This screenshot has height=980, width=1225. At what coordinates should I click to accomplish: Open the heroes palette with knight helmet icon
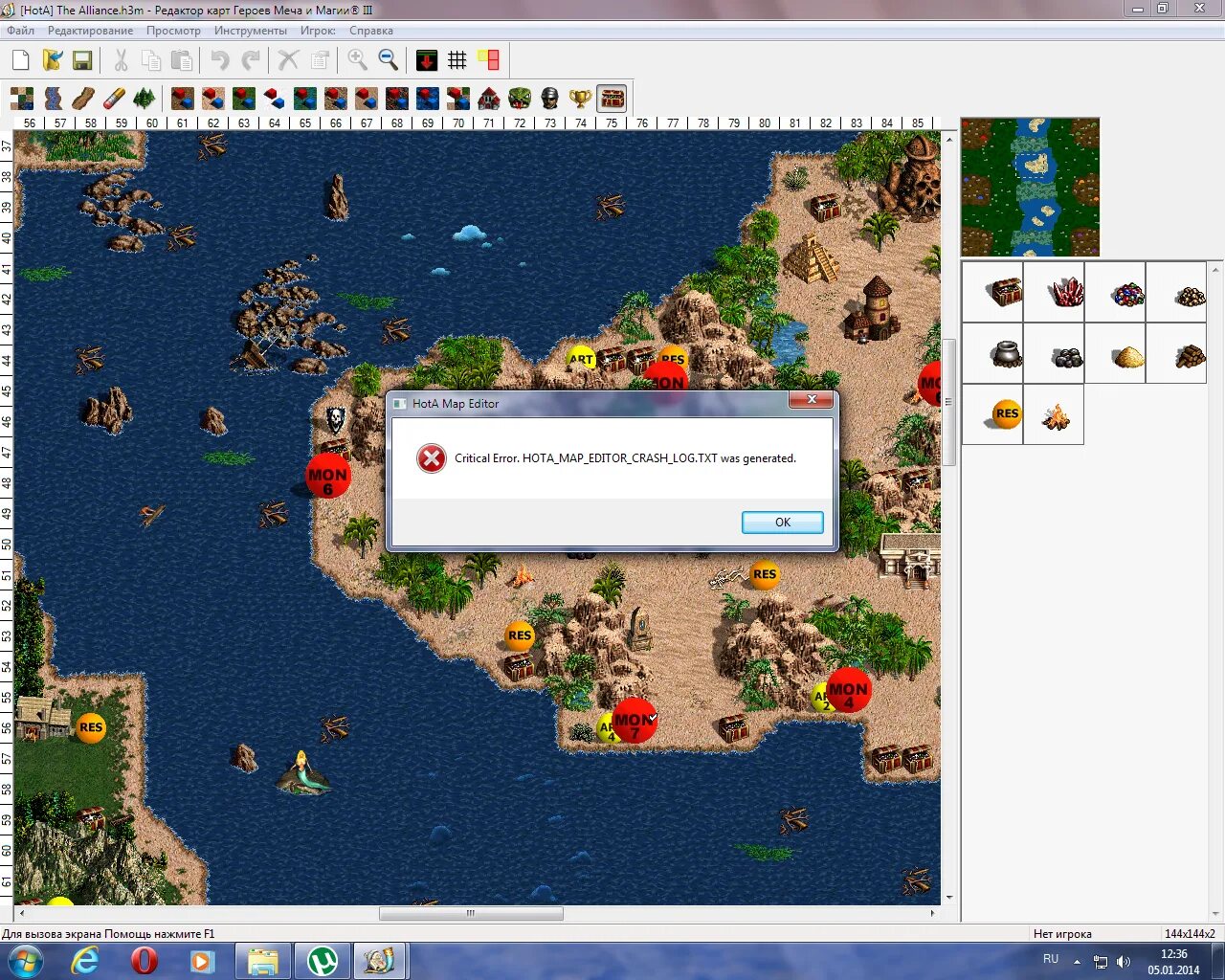(x=550, y=99)
